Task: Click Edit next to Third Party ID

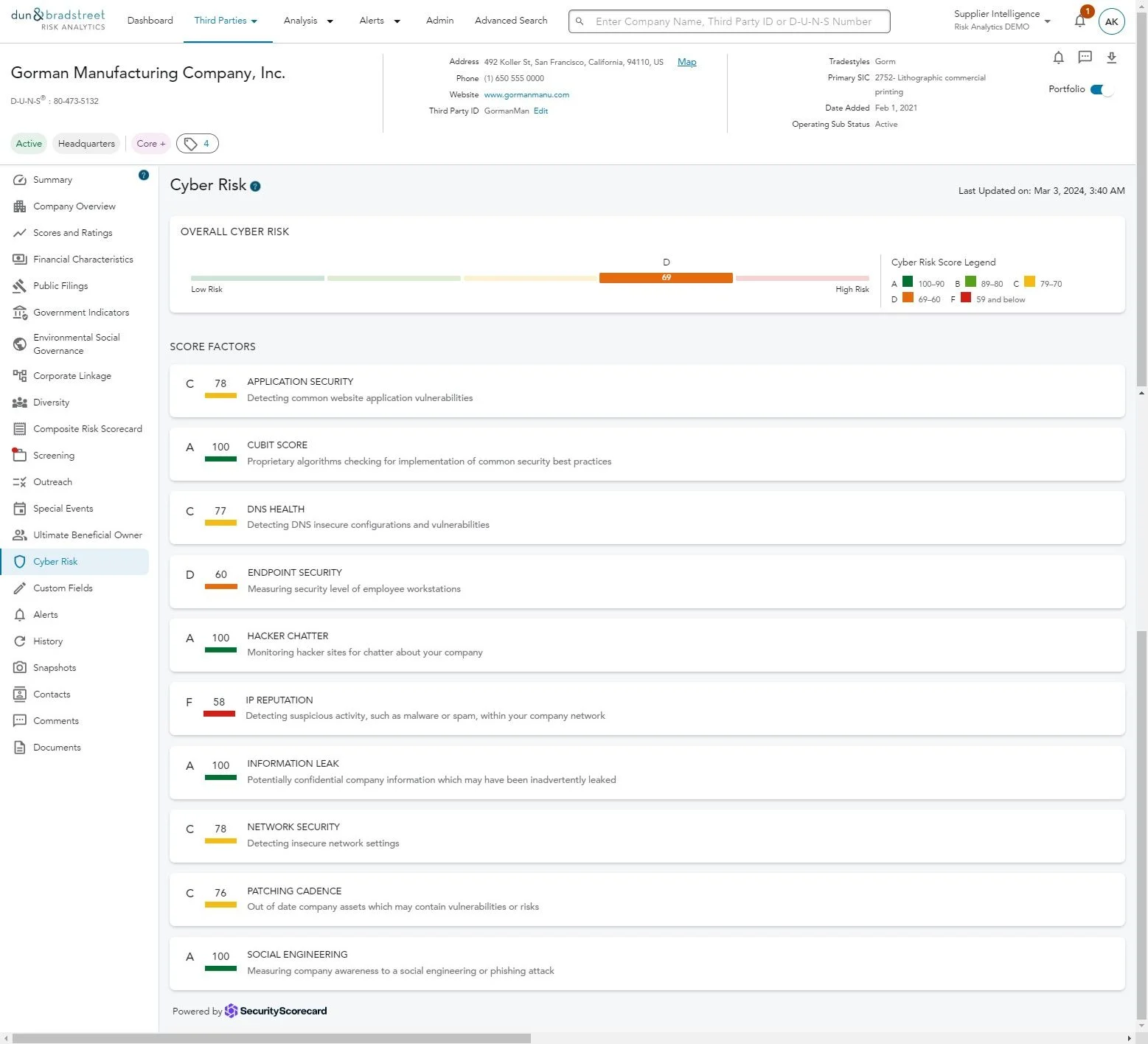Action: pyautogui.click(x=541, y=111)
